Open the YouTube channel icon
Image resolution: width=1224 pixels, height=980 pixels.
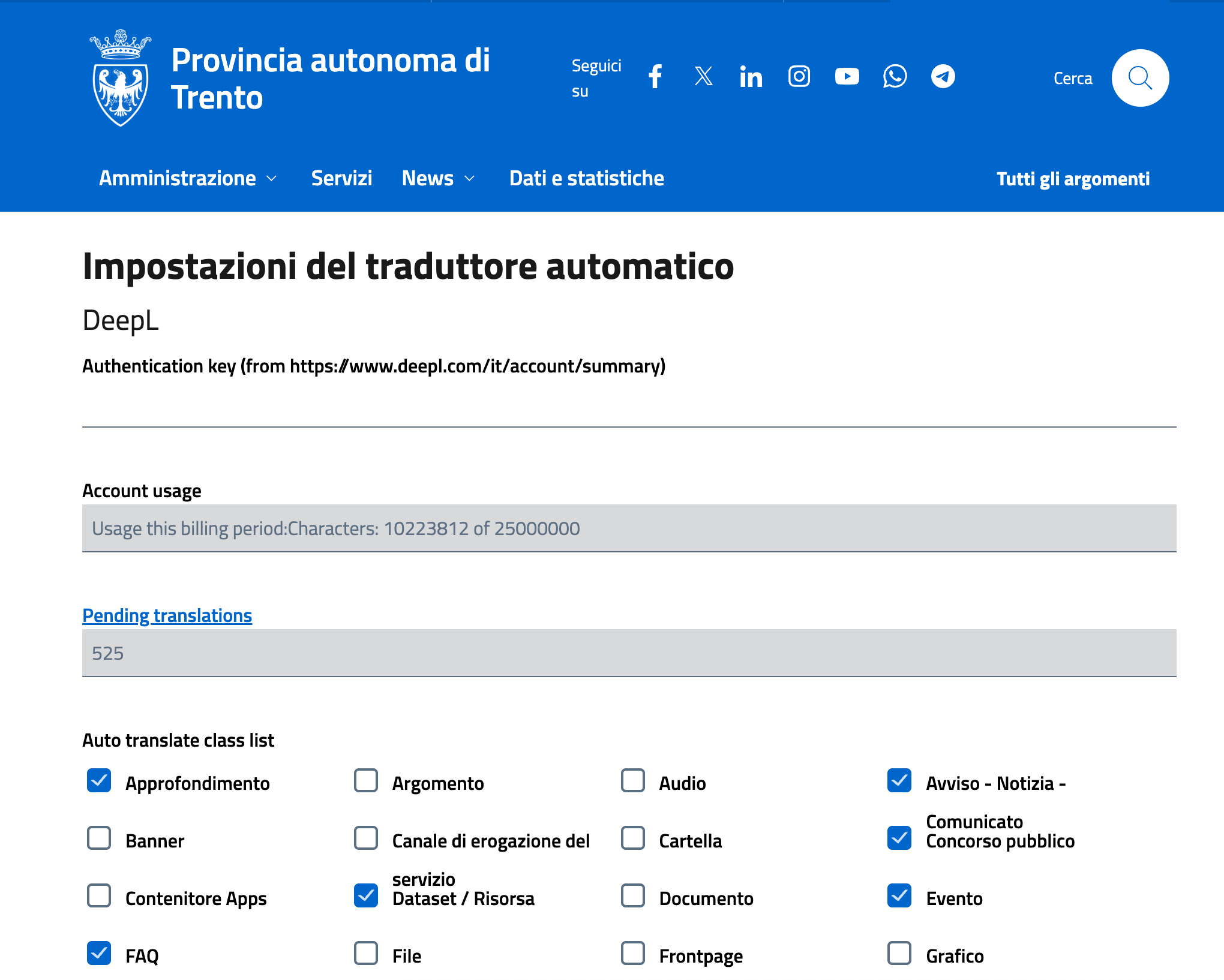coord(847,77)
